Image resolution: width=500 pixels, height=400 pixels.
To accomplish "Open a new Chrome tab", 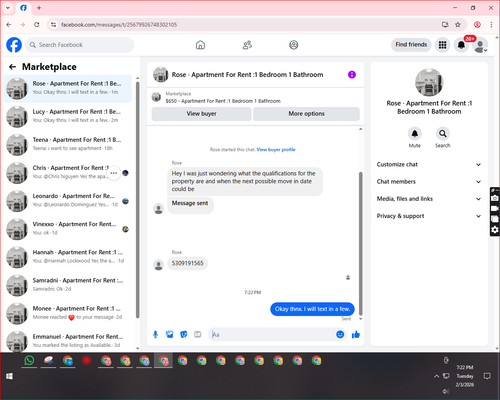I will tap(39, 8).
